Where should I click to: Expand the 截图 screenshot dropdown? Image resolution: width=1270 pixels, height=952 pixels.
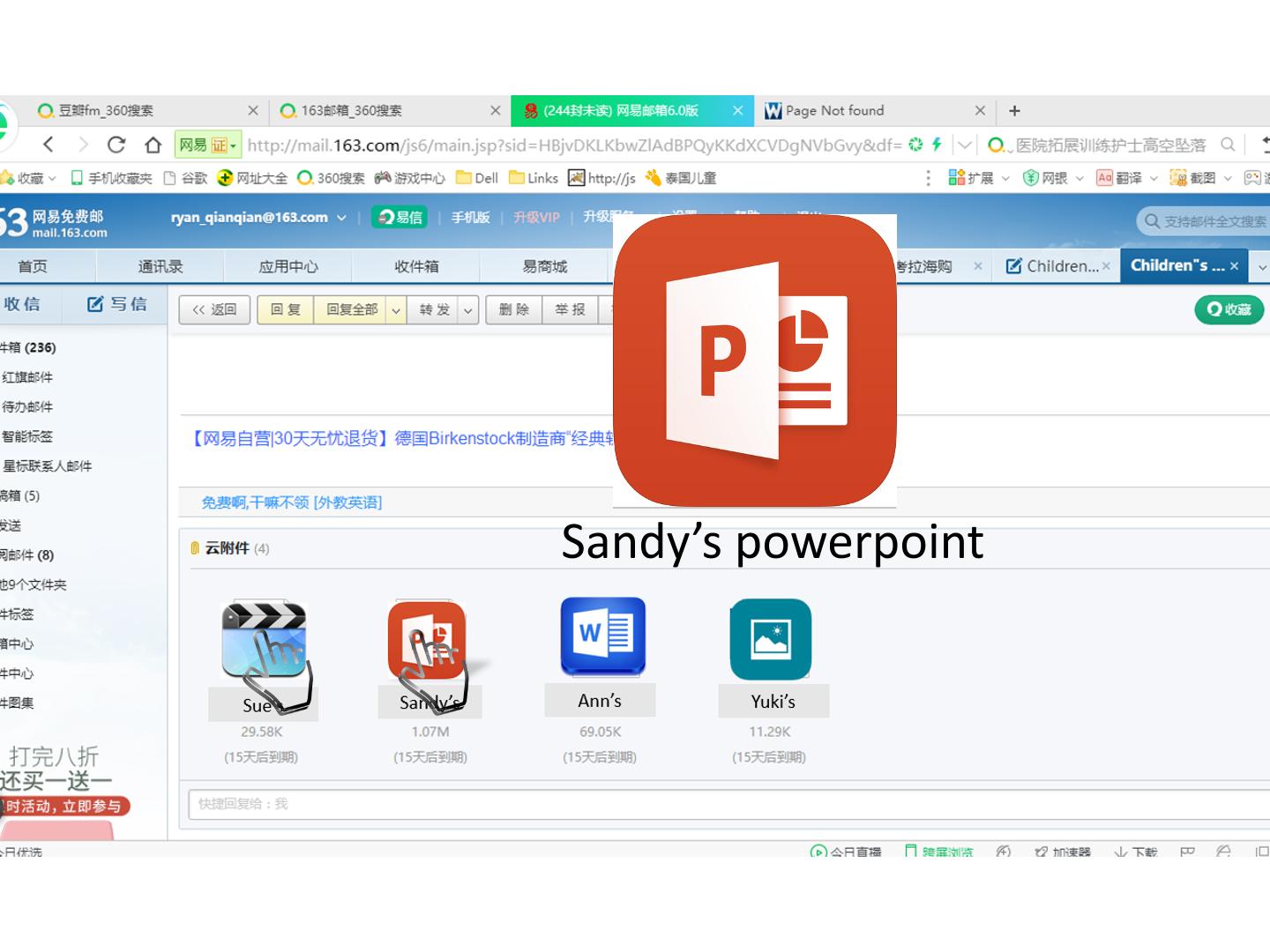[1227, 178]
